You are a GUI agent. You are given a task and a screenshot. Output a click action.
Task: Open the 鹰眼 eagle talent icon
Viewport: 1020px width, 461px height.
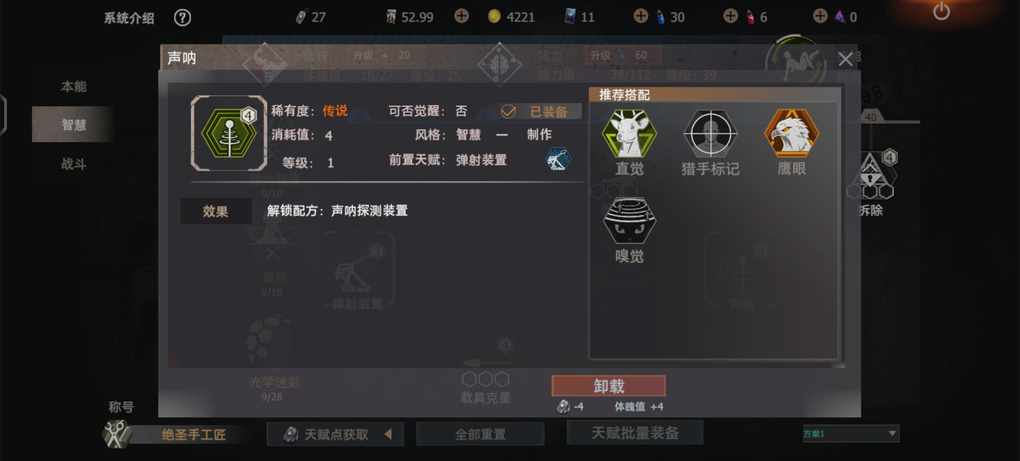791,133
